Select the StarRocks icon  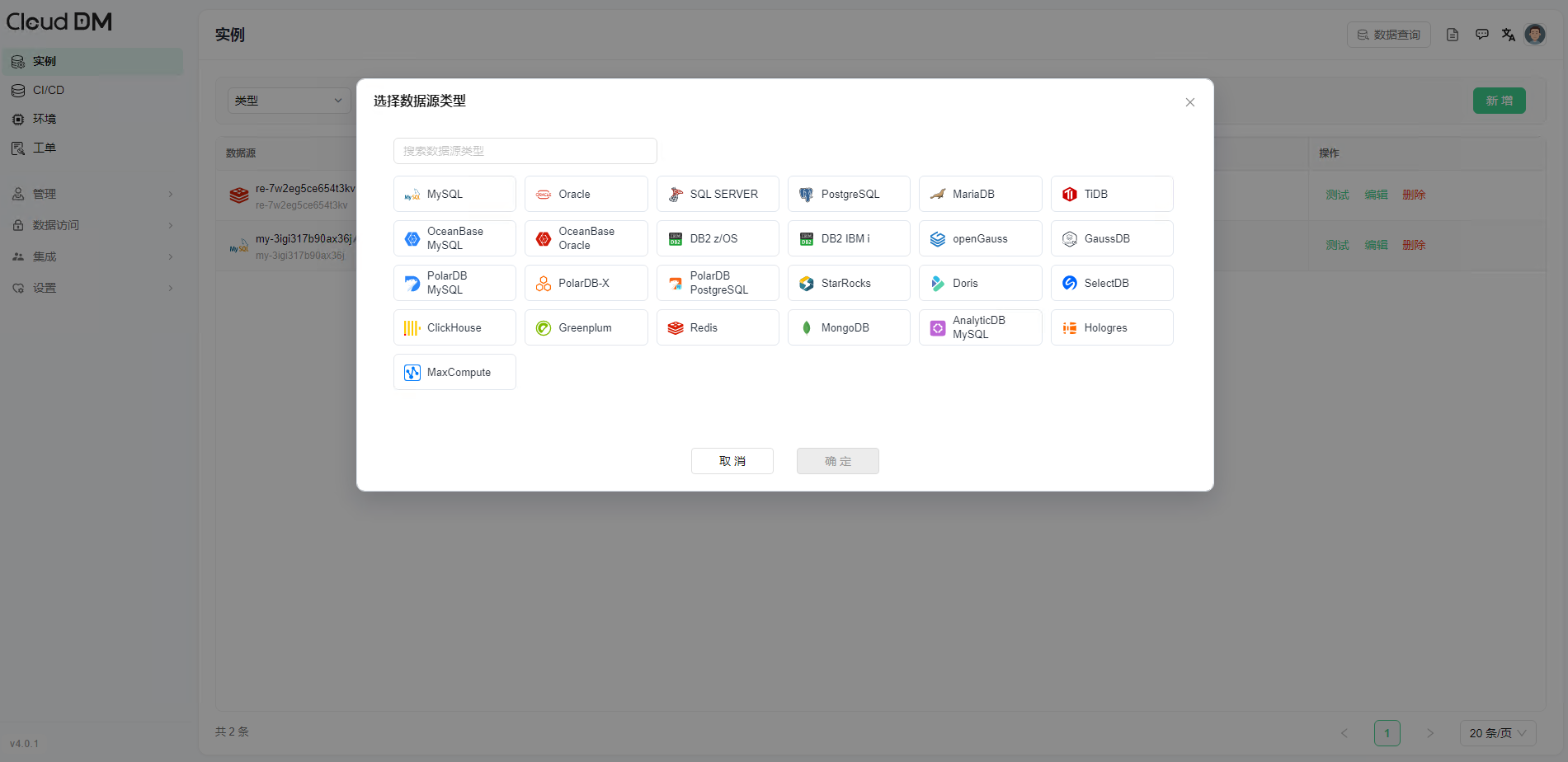(807, 284)
